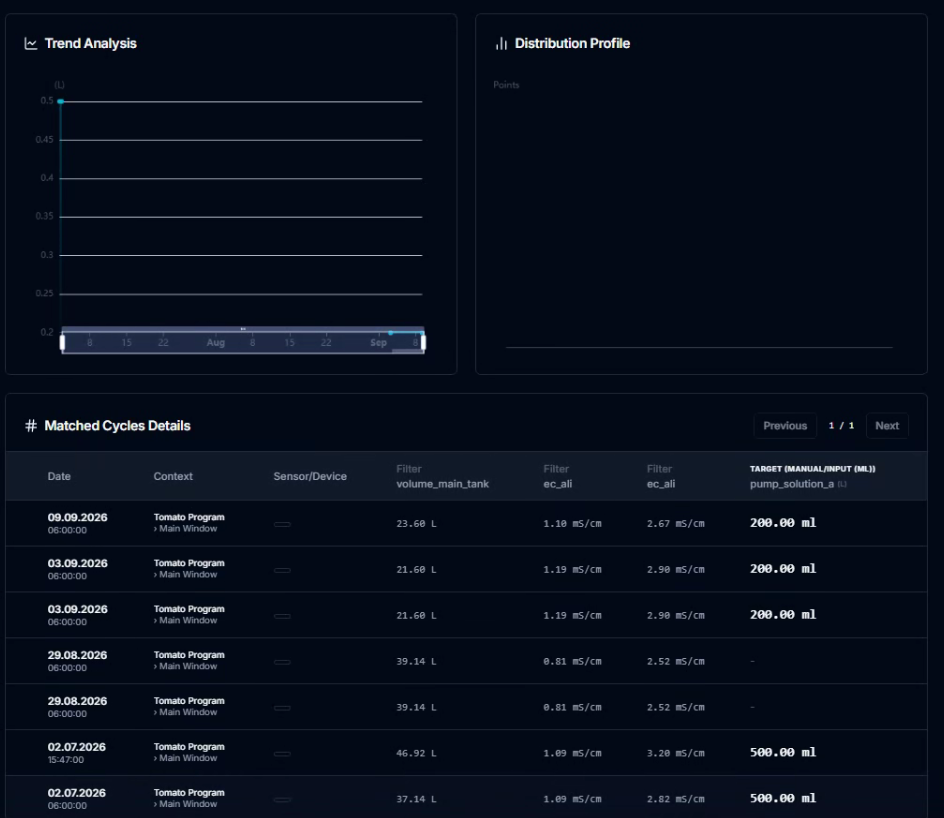Click the Points axis label in Distribution Profile
Viewport: 944px width, 818px height.
coord(506,85)
